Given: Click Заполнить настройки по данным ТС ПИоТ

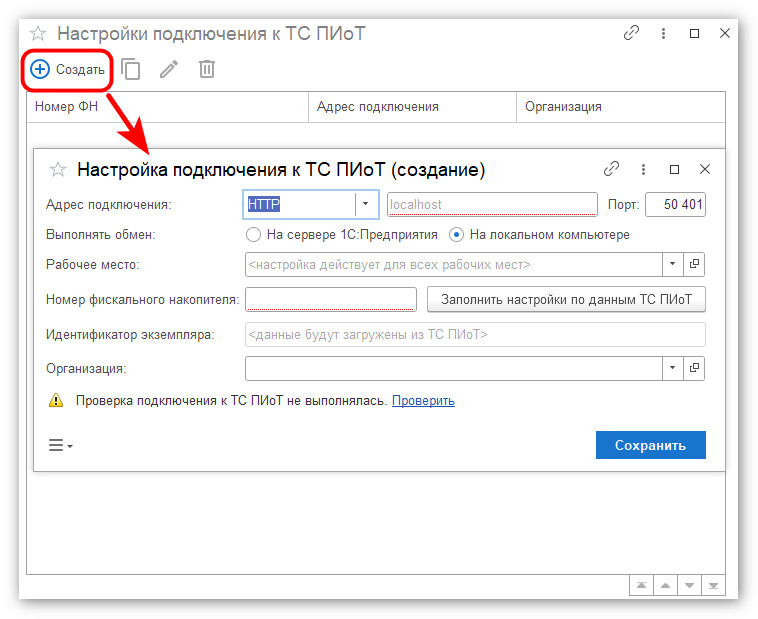Looking at the screenshot, I should click(x=566, y=299).
